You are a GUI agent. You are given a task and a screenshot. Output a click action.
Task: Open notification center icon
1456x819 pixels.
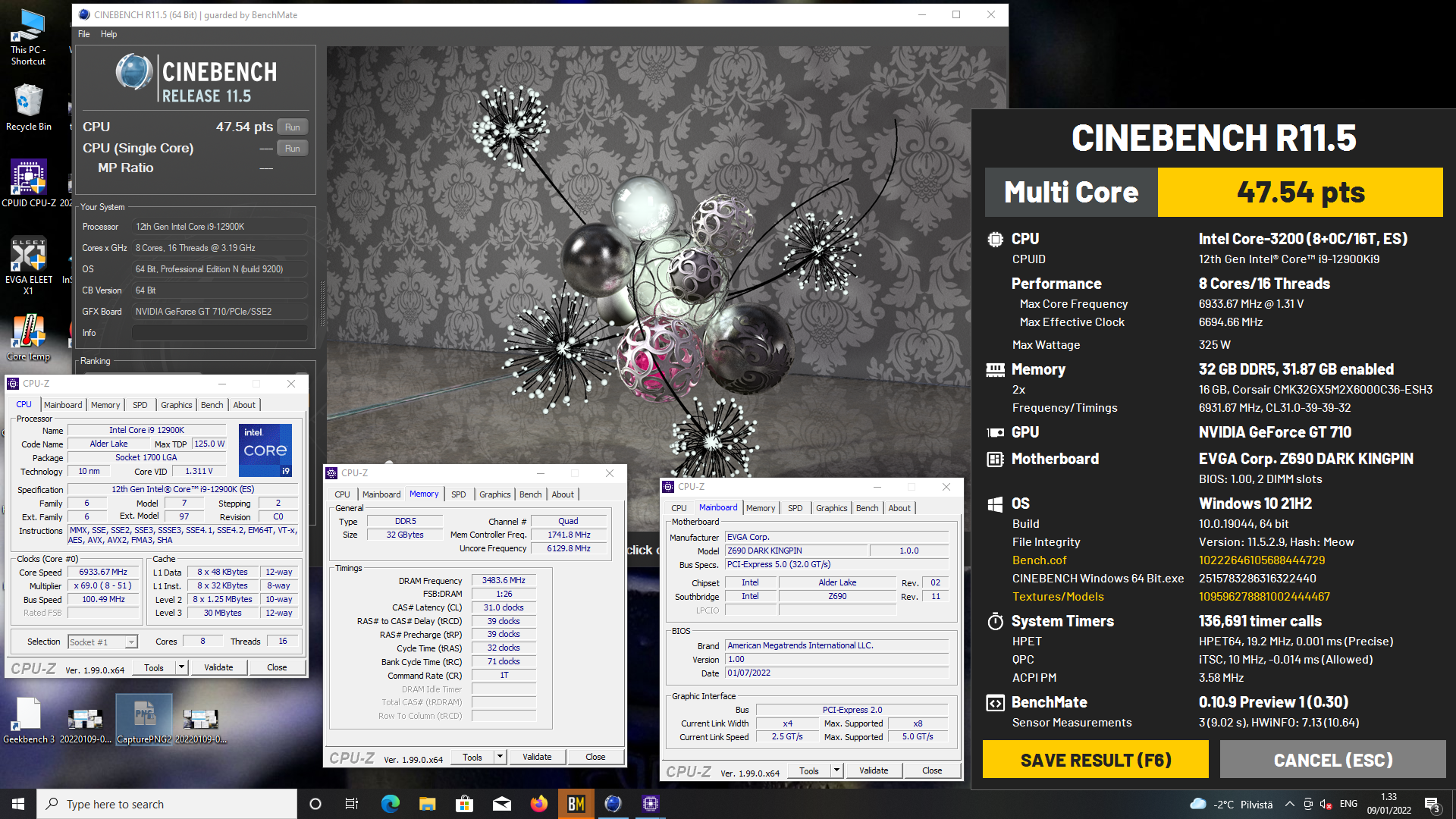tap(1432, 804)
